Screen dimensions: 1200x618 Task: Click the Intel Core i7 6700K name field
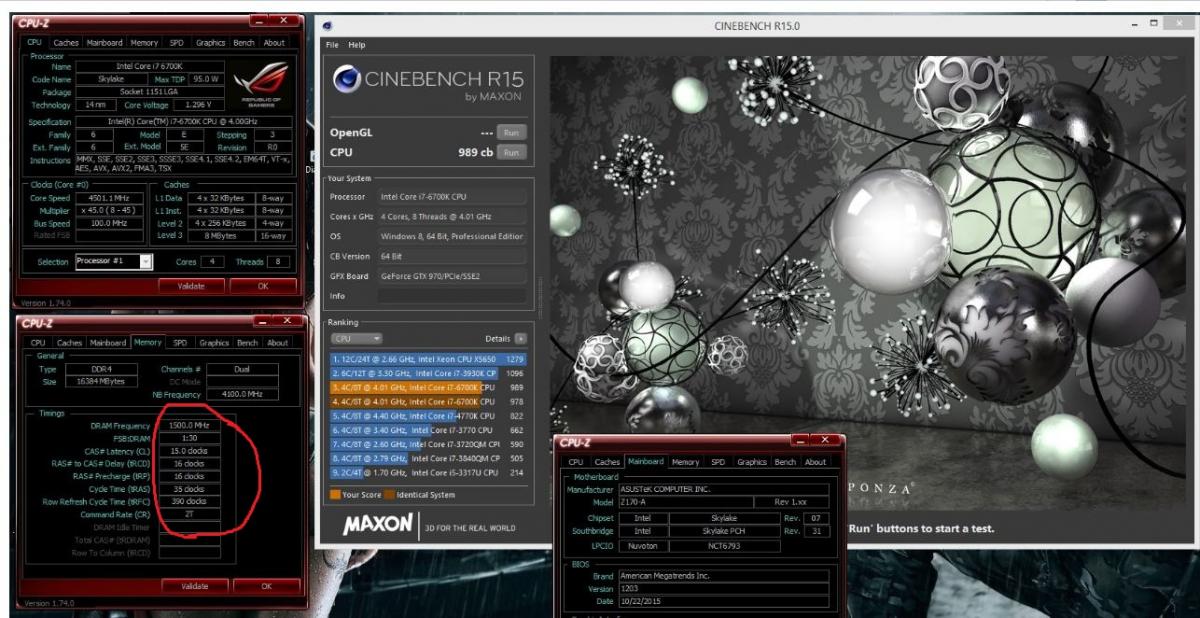(149, 66)
